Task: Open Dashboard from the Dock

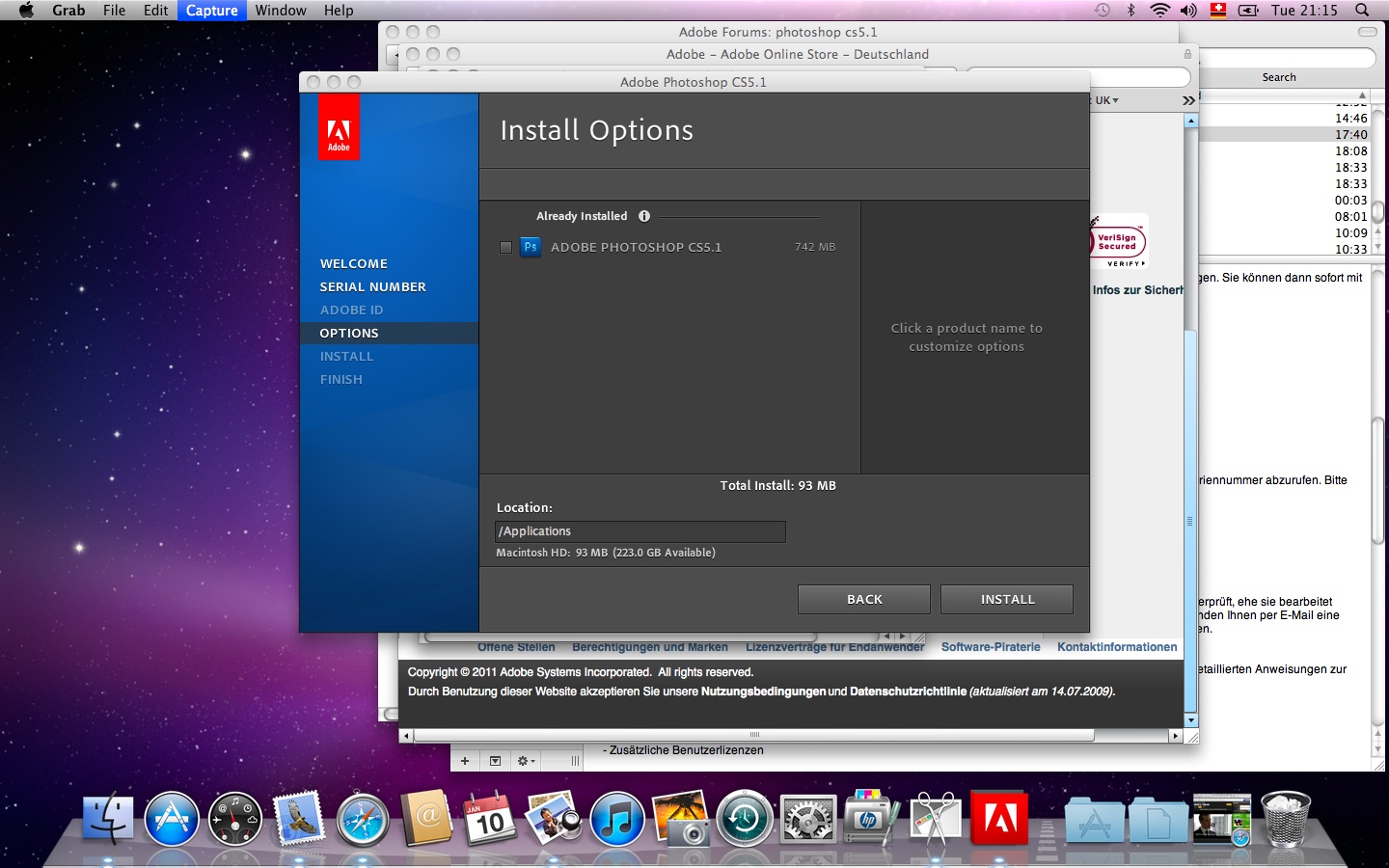Action: click(x=235, y=819)
